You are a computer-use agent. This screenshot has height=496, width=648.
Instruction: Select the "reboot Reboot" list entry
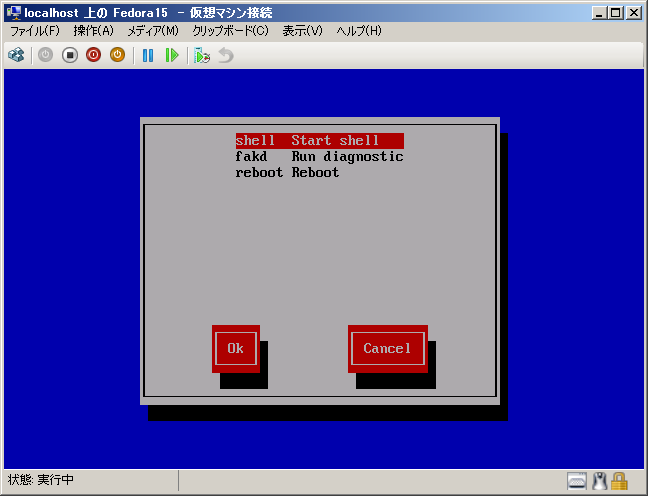tap(287, 173)
